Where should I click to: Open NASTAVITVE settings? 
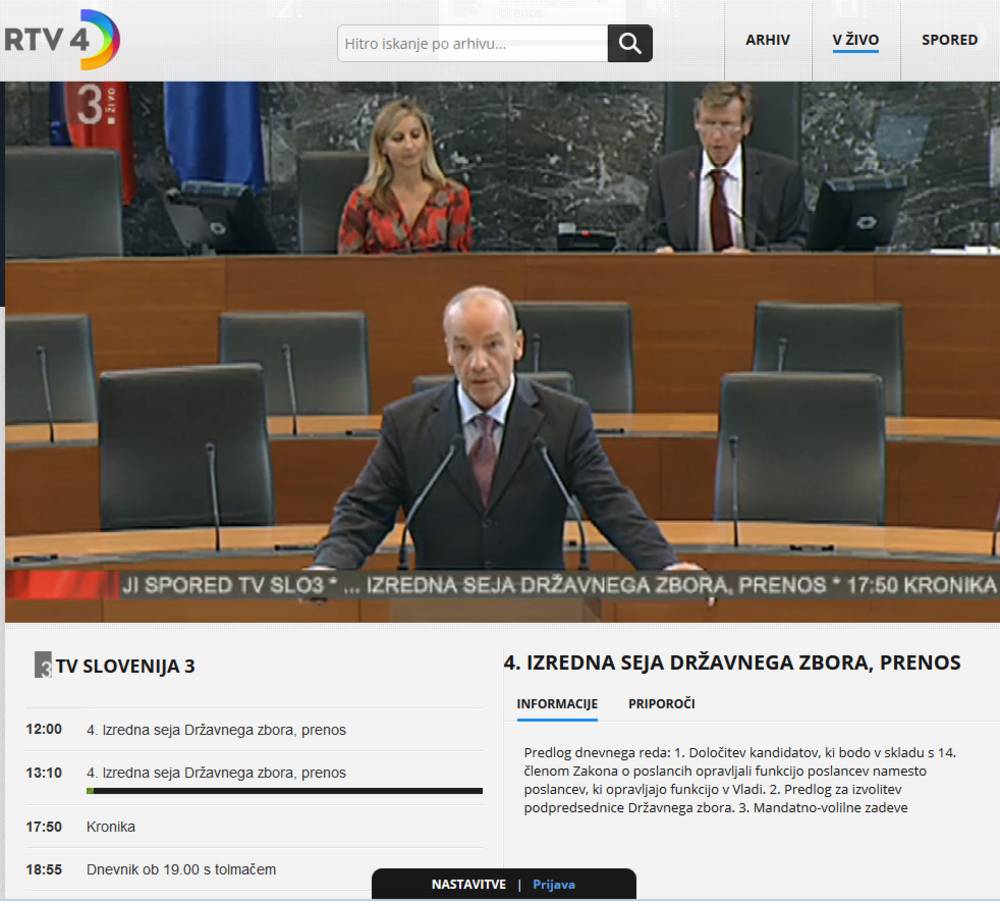tap(469, 884)
